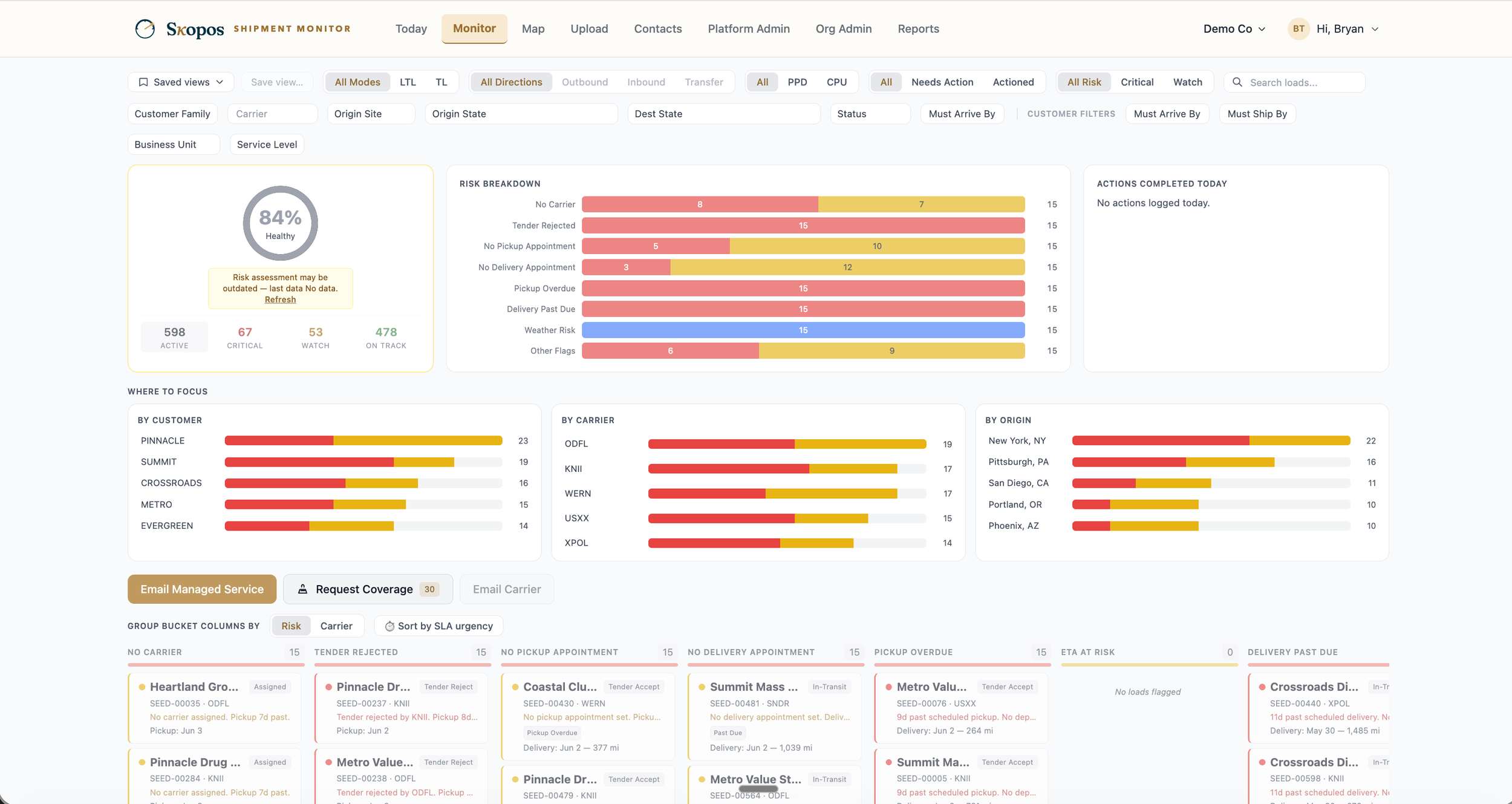
Task: Open the Saved views dropdown
Action: [x=181, y=82]
